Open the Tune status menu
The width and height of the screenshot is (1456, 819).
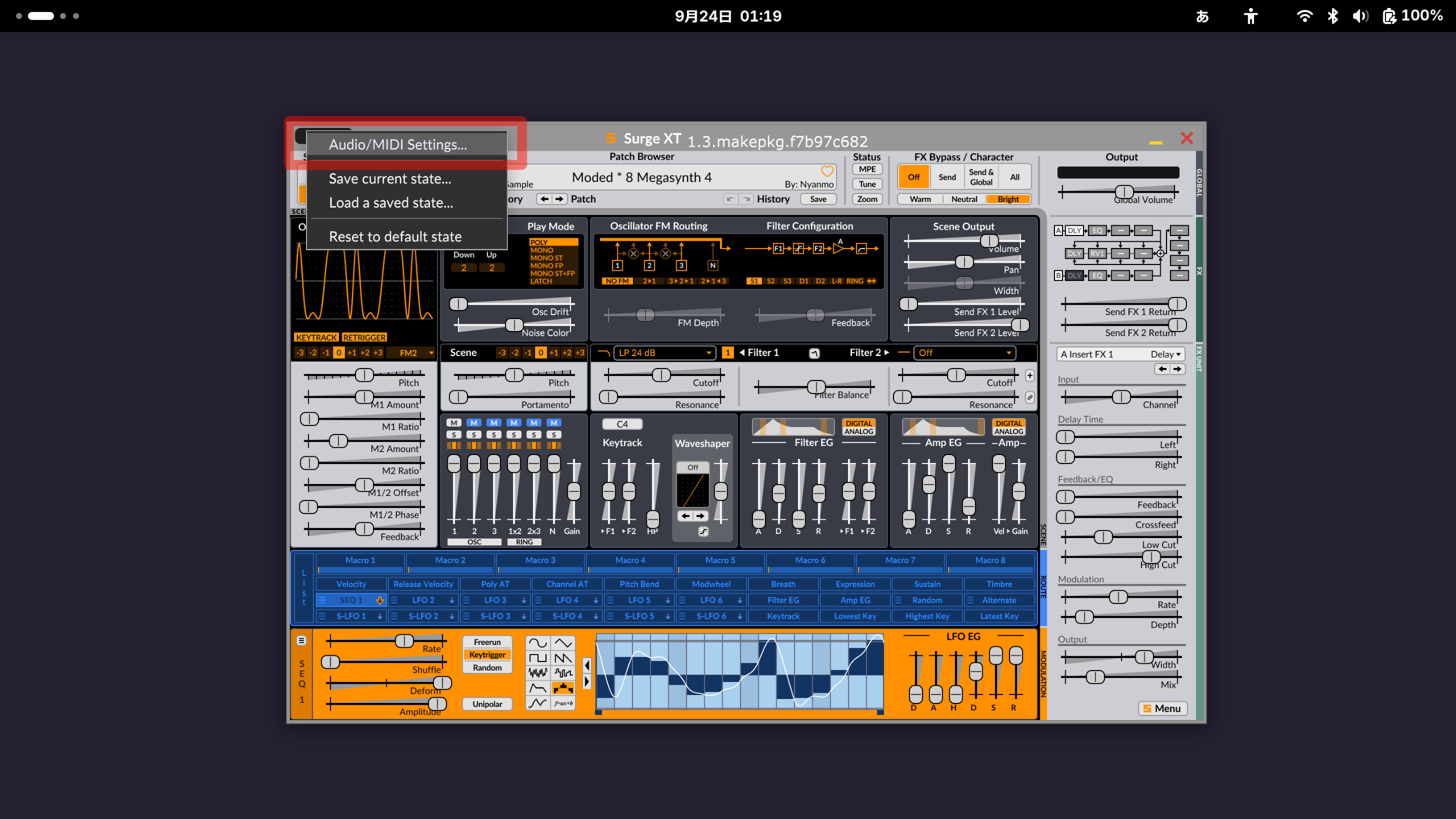pyautogui.click(x=867, y=184)
